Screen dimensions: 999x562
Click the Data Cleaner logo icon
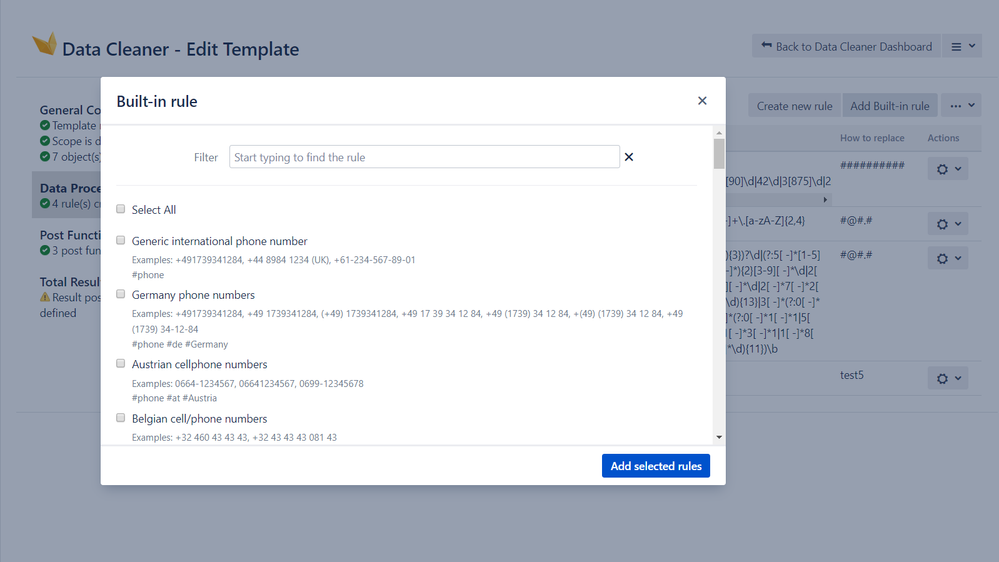(x=45, y=44)
